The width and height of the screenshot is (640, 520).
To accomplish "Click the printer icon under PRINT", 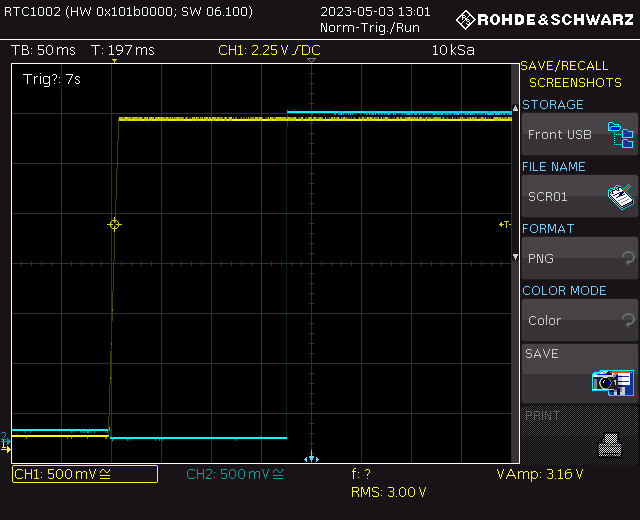I will [610, 444].
